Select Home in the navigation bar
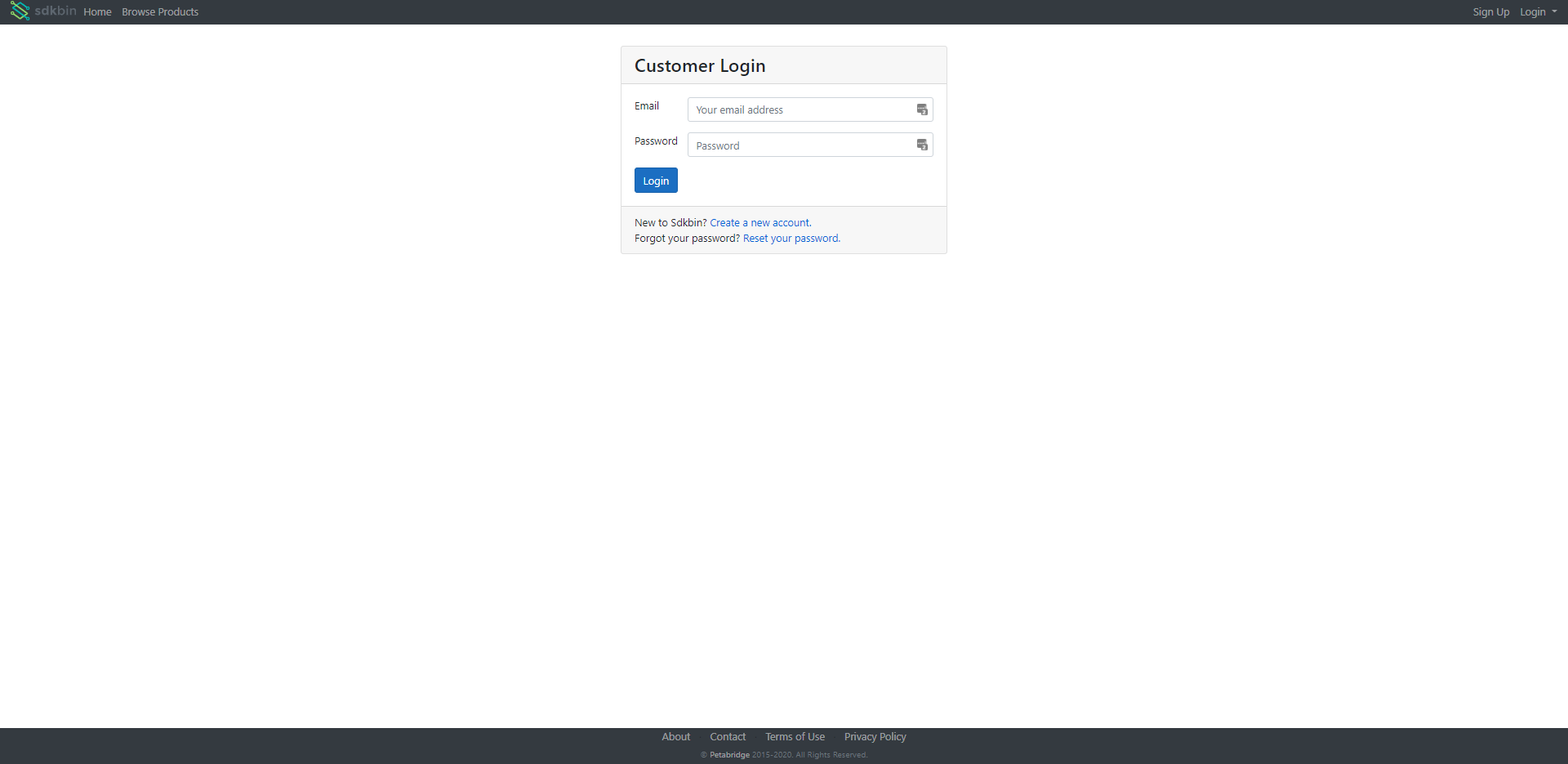This screenshot has width=1568, height=764. 97,11
